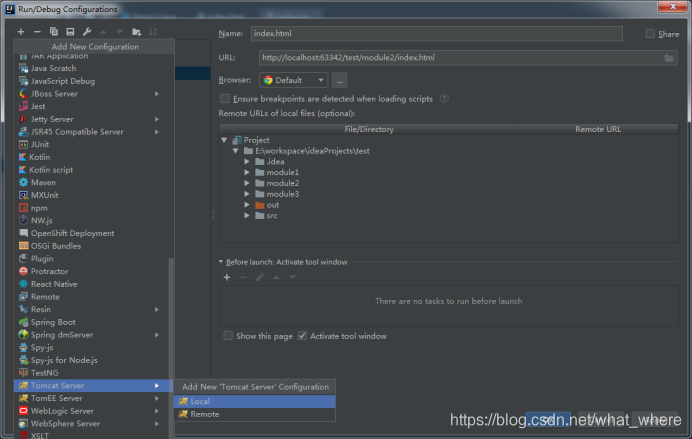Copy the configuration using the copy icon
The width and height of the screenshot is (692, 439).
(54, 32)
